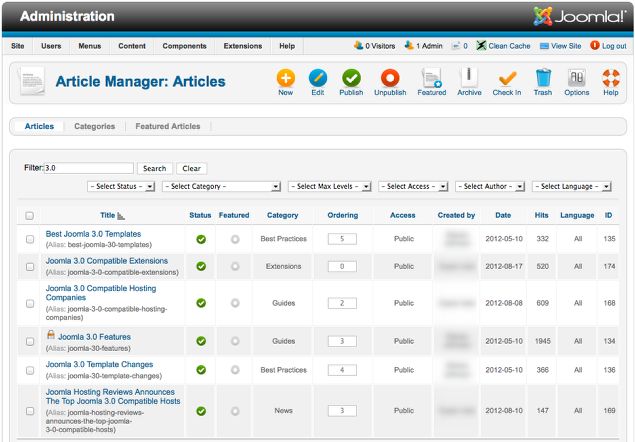
Task: Open the Best Joomla 3.0 Templates article link
Action: tap(94, 234)
